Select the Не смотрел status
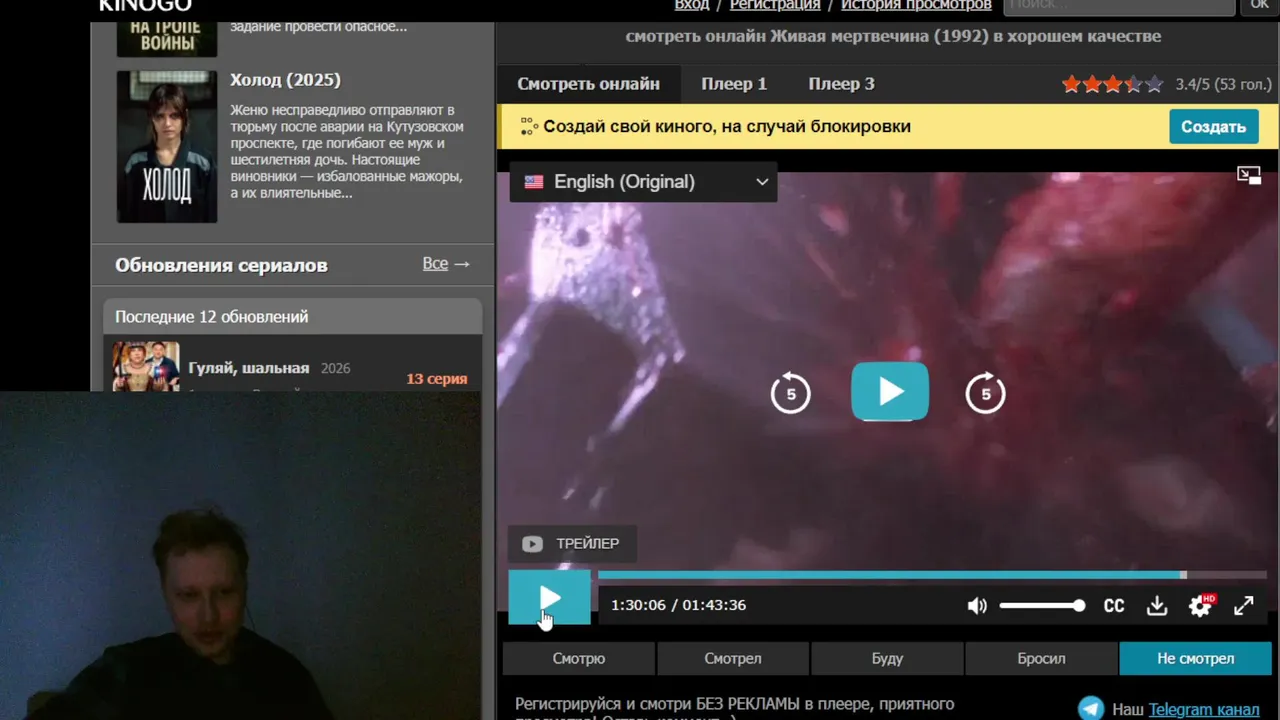Screen dimensions: 1280x720 (x=1195, y=659)
